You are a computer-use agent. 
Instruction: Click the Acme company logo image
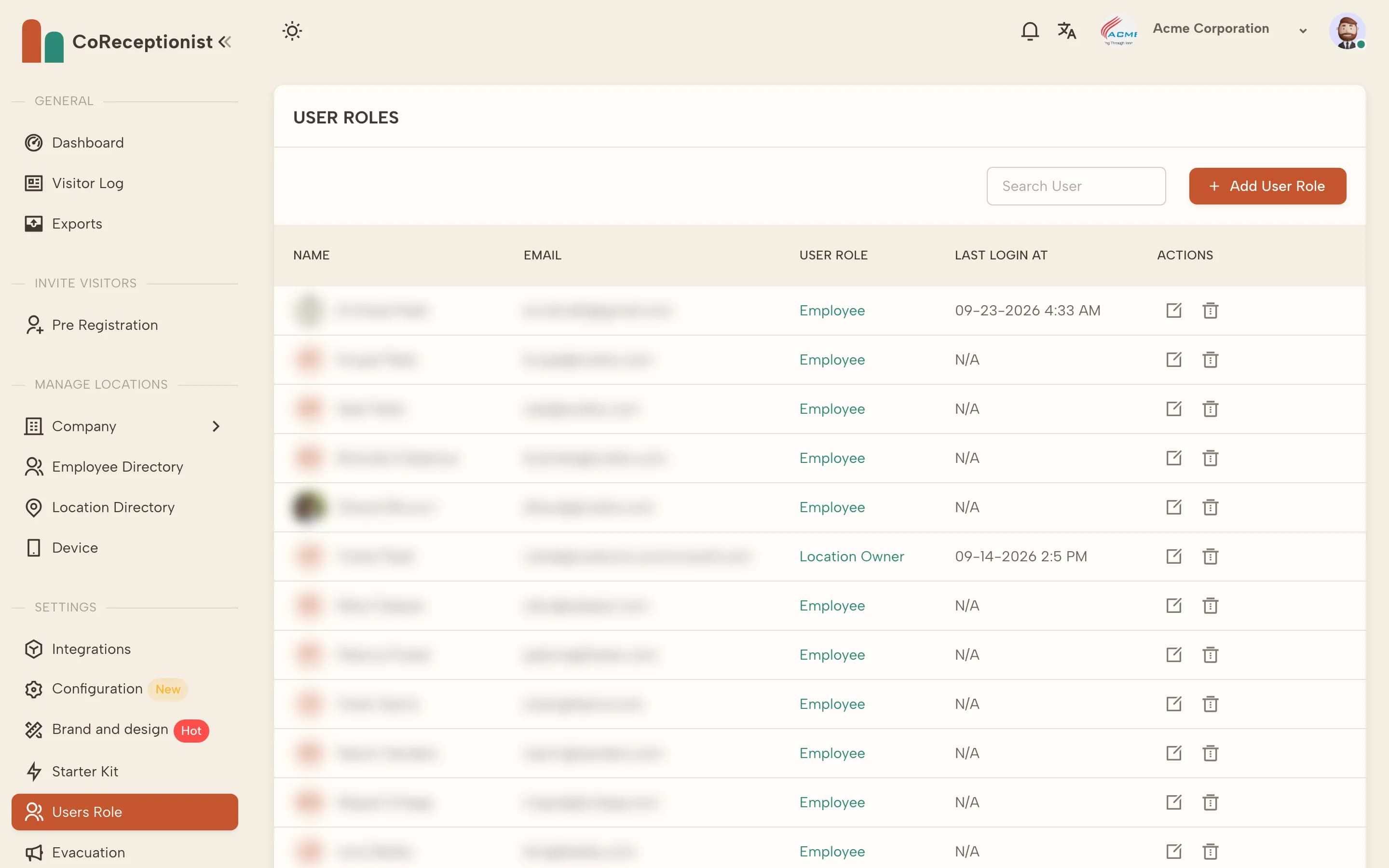click(x=1118, y=31)
